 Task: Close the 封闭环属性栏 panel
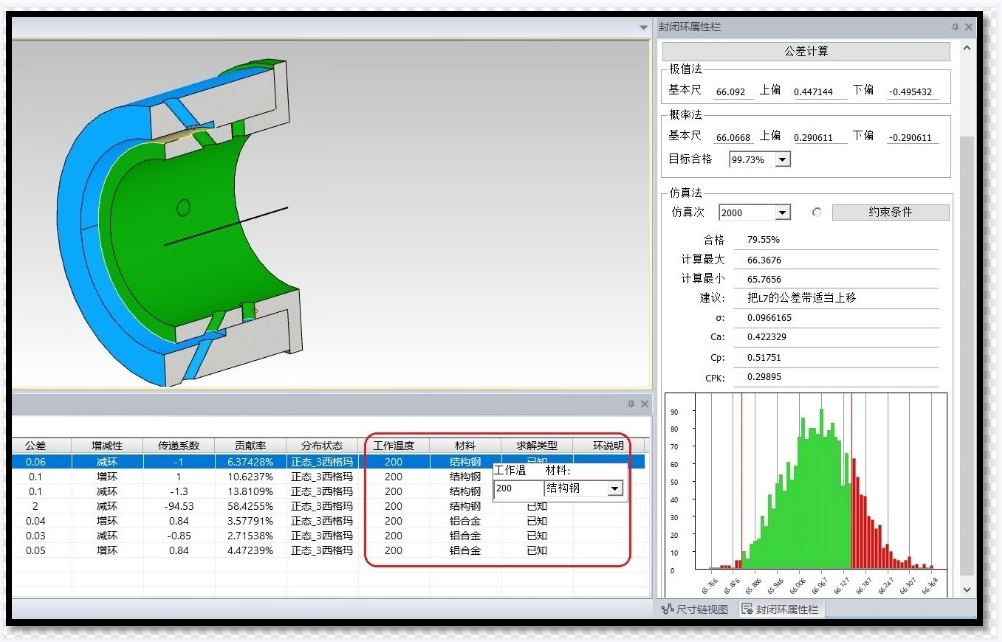[x=968, y=27]
